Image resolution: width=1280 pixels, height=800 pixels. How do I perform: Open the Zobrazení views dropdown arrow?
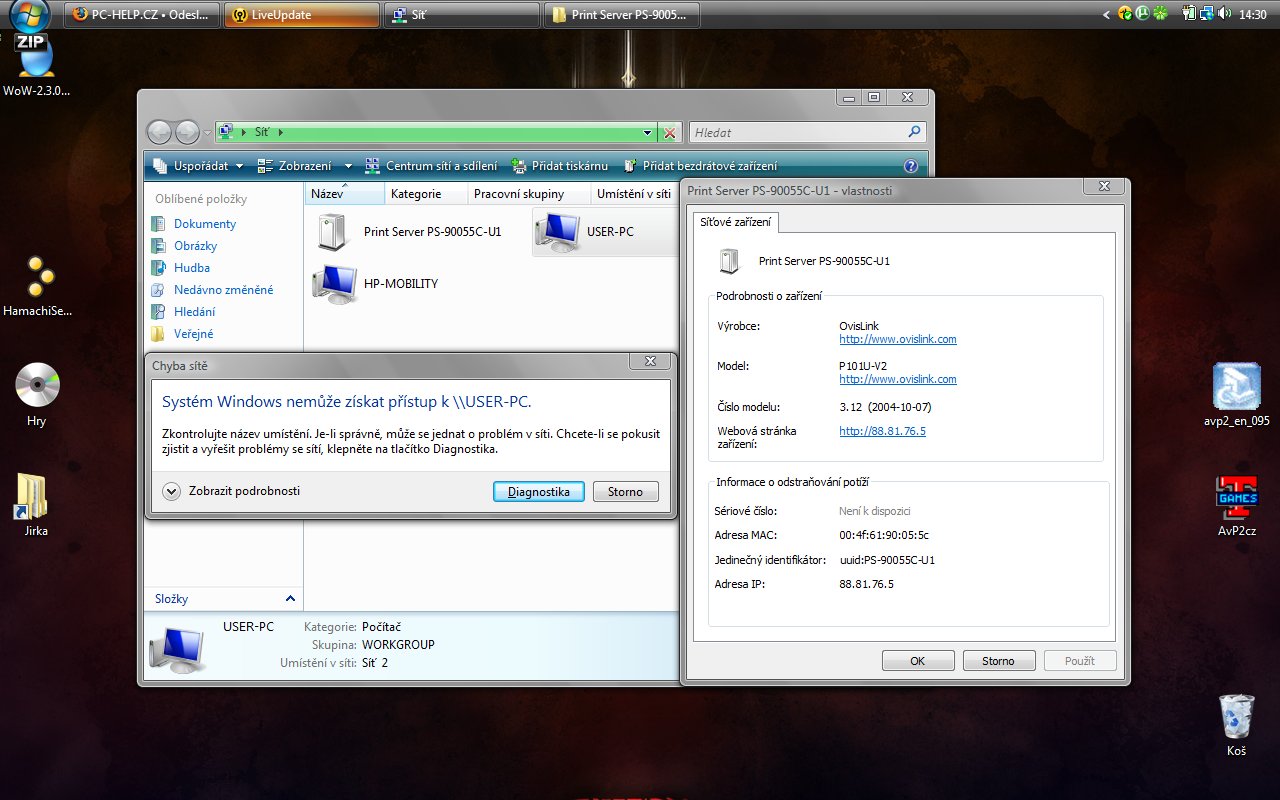tap(348, 166)
